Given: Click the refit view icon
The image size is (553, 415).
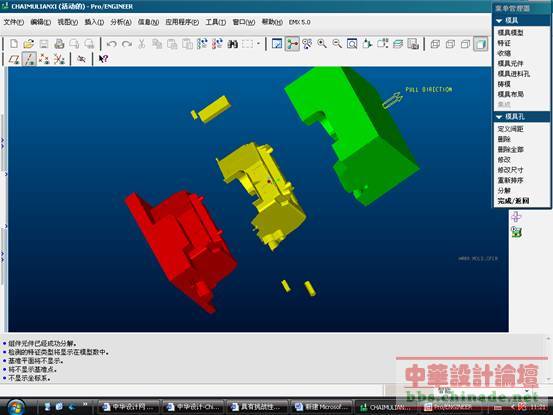Looking at the screenshot, I should point(352,44).
